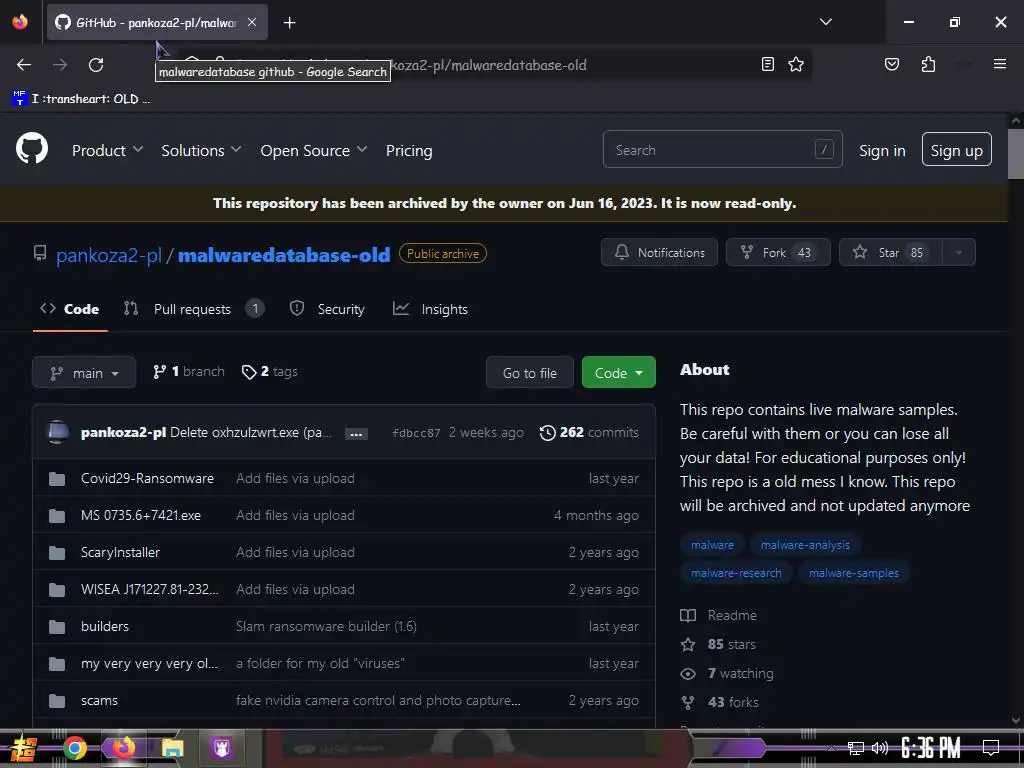Star the repository via Star 85 button
The width and height of the screenshot is (1024, 768).
click(x=891, y=252)
